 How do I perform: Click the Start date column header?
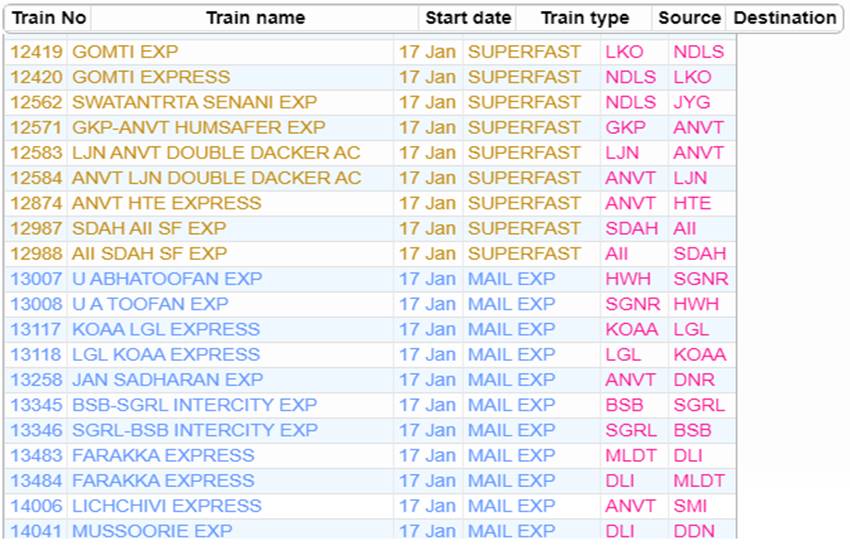(x=468, y=18)
